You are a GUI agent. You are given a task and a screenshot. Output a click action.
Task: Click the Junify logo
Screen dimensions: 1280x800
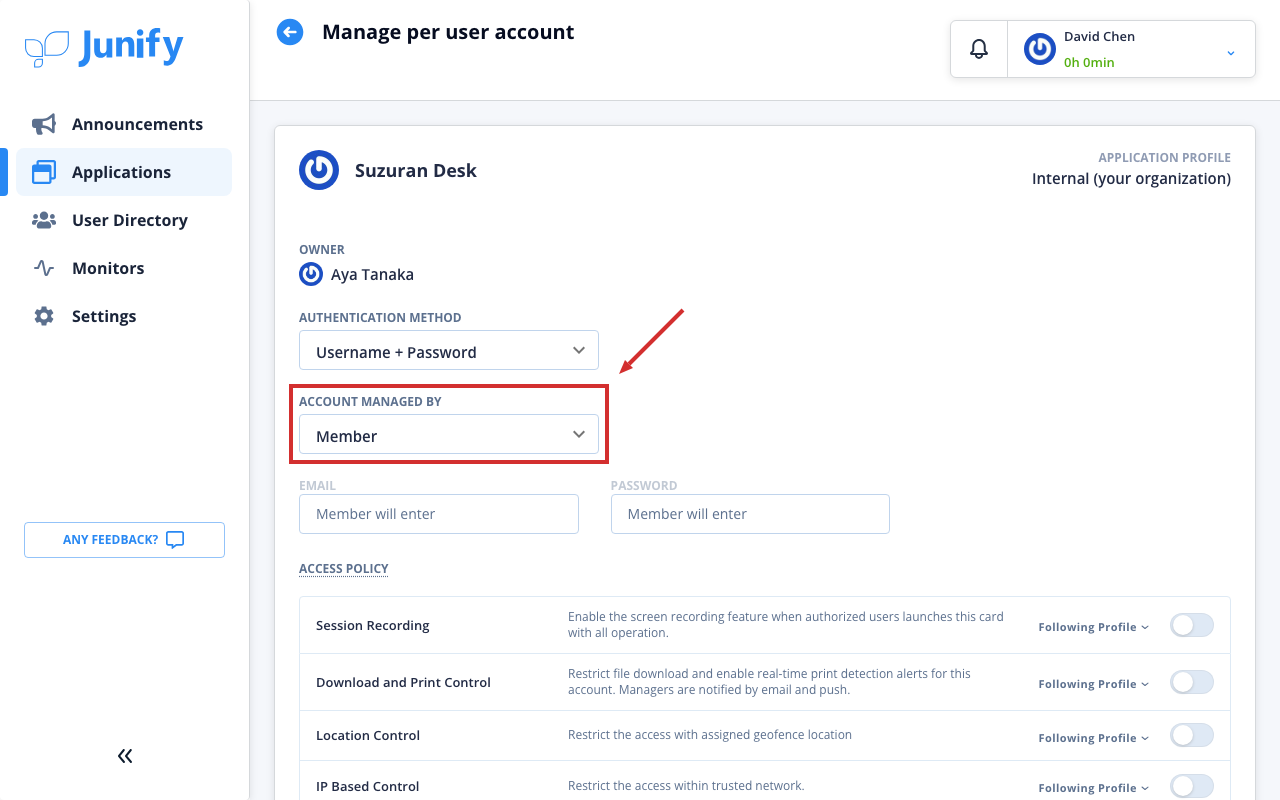tap(104, 47)
